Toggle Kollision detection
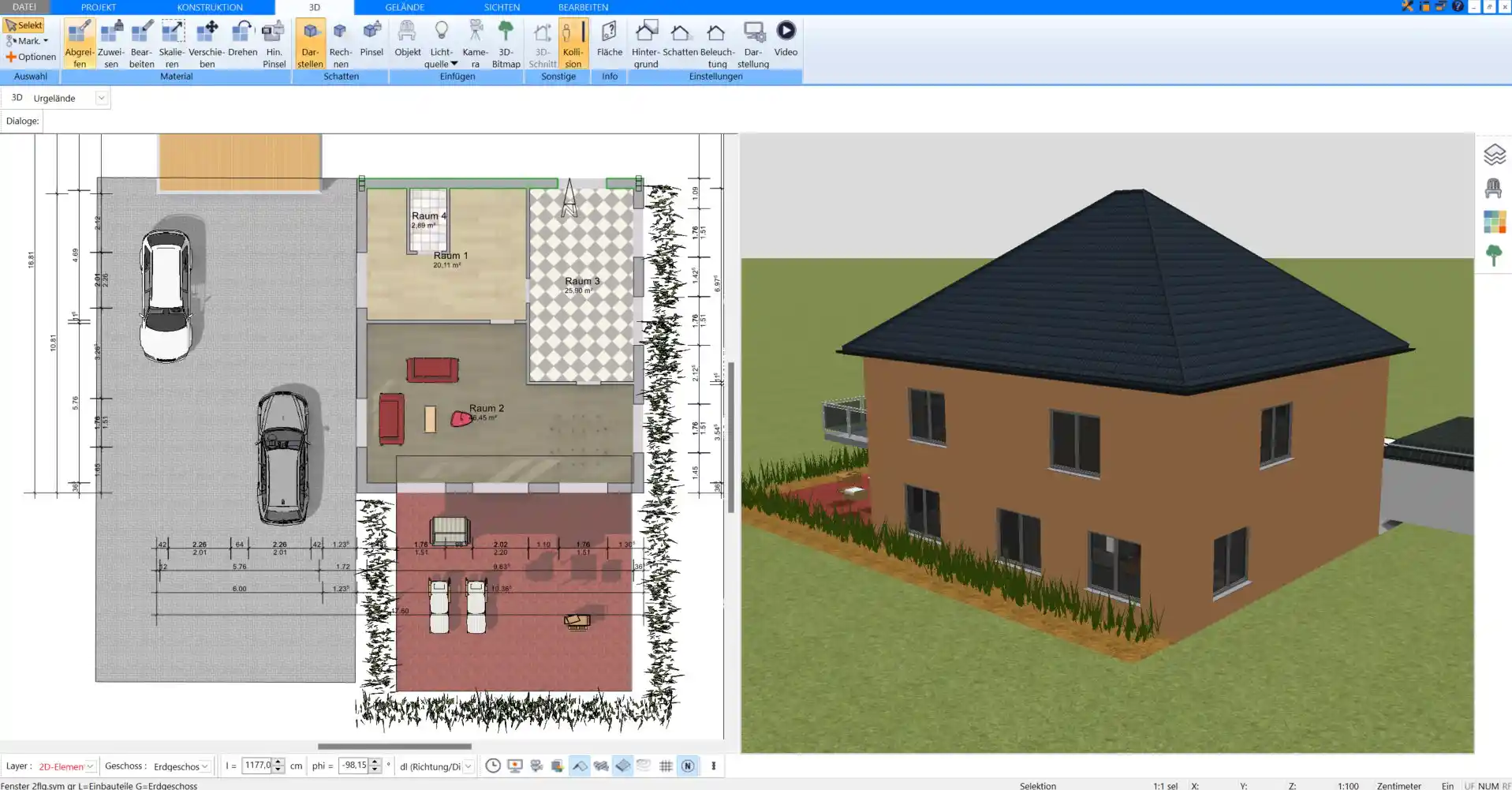Image resolution: width=1512 pixels, height=790 pixels. (573, 44)
